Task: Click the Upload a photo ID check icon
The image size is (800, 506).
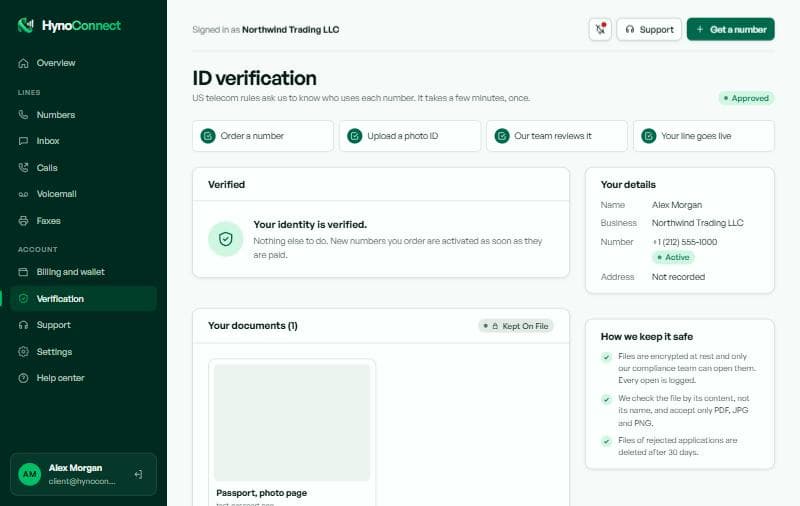Action: coord(355,136)
